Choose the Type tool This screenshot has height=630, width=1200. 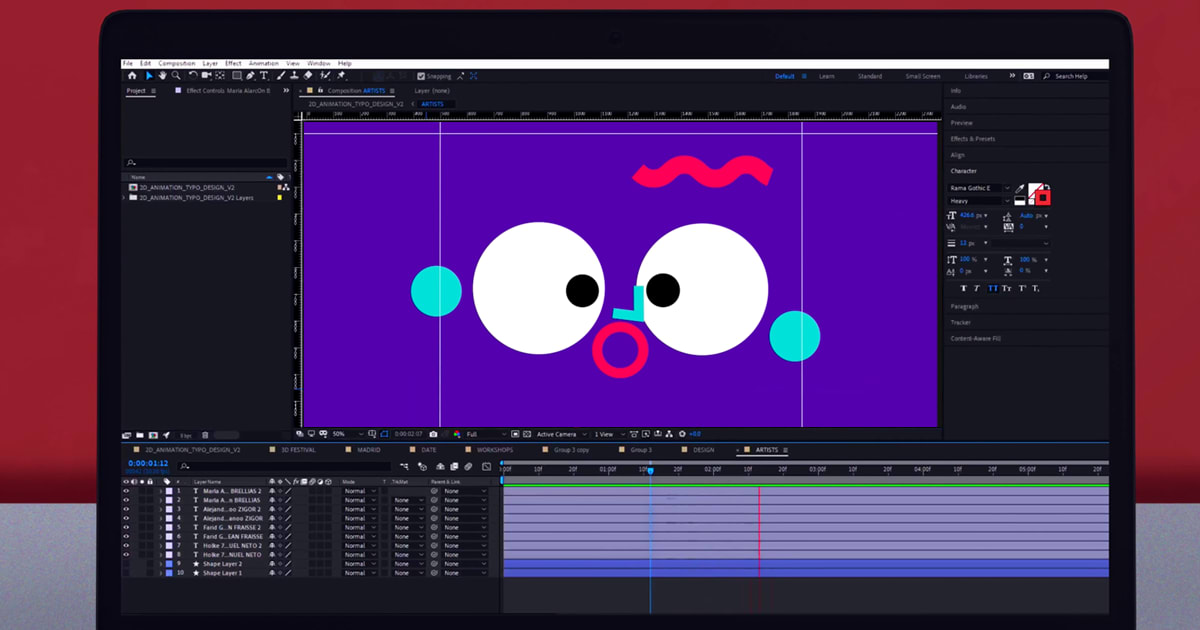click(265, 75)
